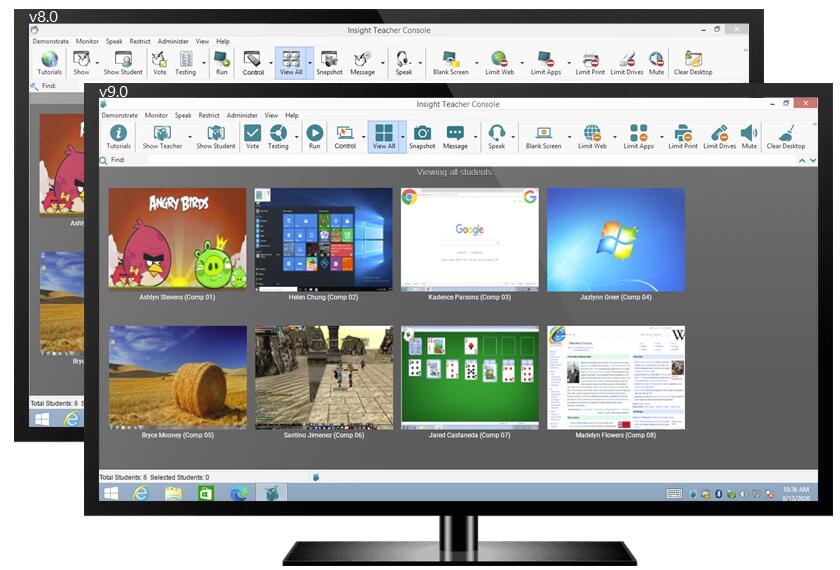Image resolution: width=840 pixels, height=570 pixels.
Task: Toggle Mute in the front v9.0 toolbar
Action: pos(748,134)
